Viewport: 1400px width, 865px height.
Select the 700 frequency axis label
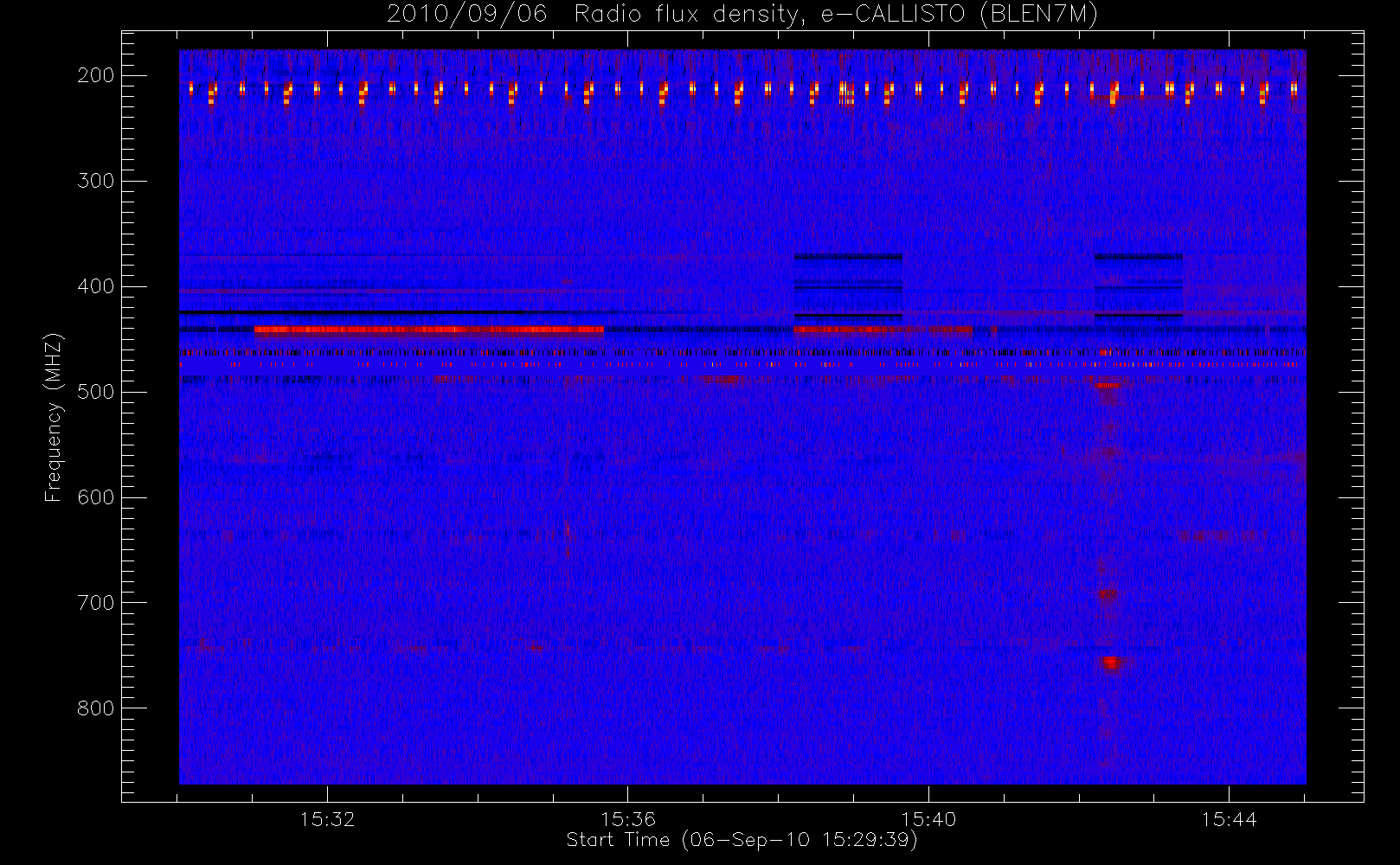coord(95,603)
